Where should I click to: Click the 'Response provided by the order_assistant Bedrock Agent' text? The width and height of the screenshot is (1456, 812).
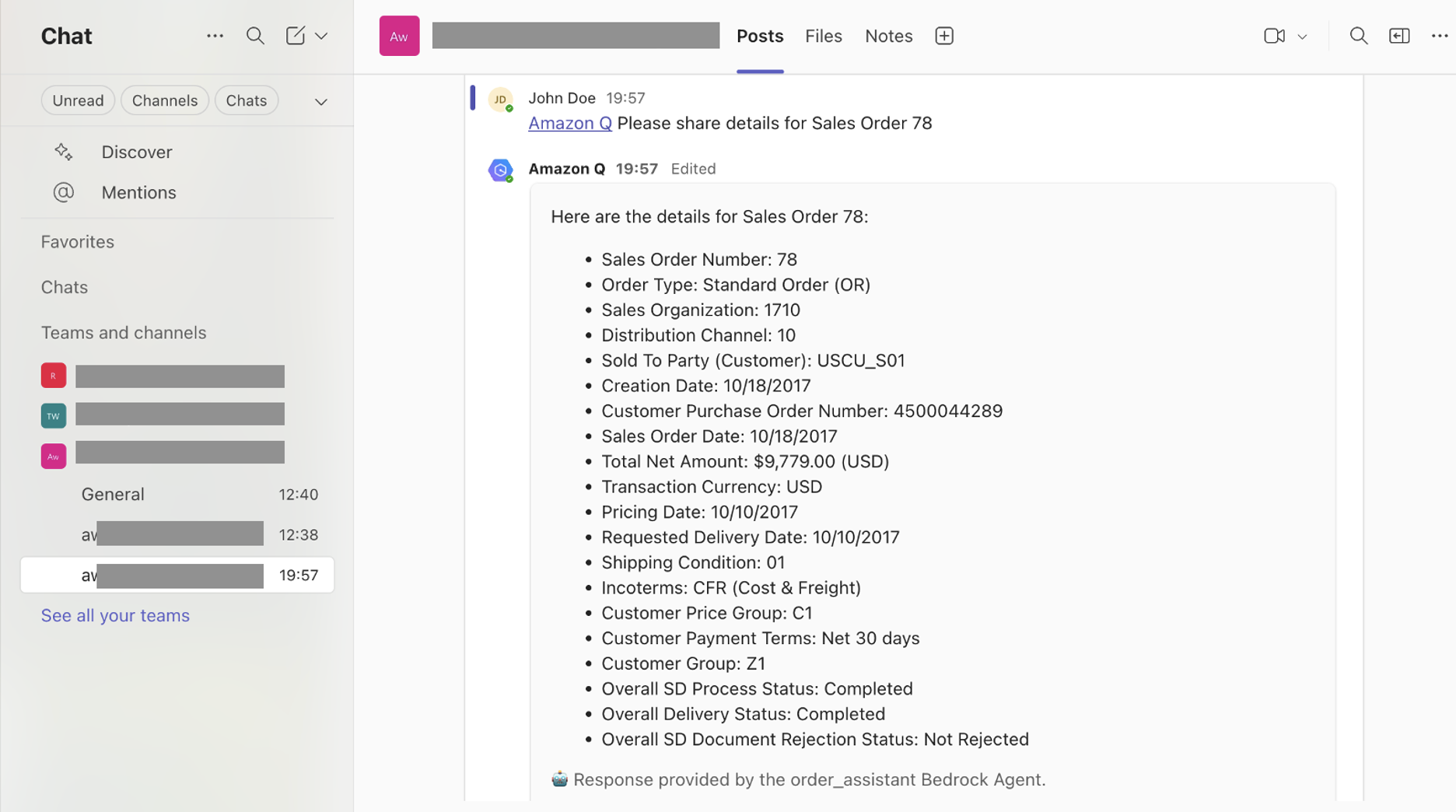pyautogui.click(x=810, y=779)
